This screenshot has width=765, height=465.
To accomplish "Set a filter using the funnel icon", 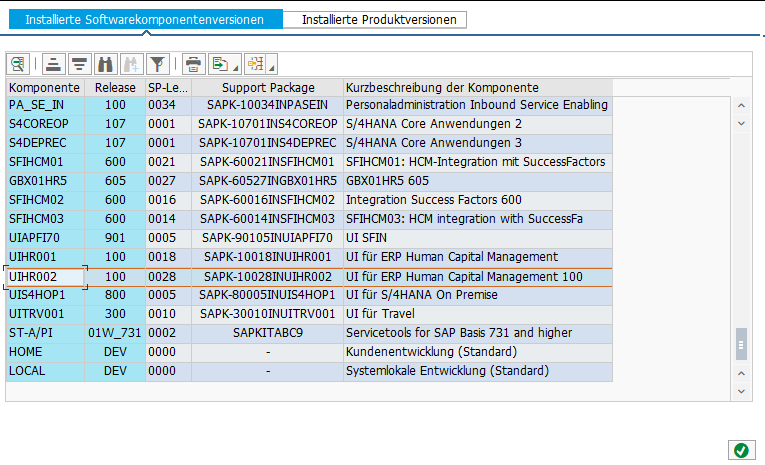I will coord(158,64).
